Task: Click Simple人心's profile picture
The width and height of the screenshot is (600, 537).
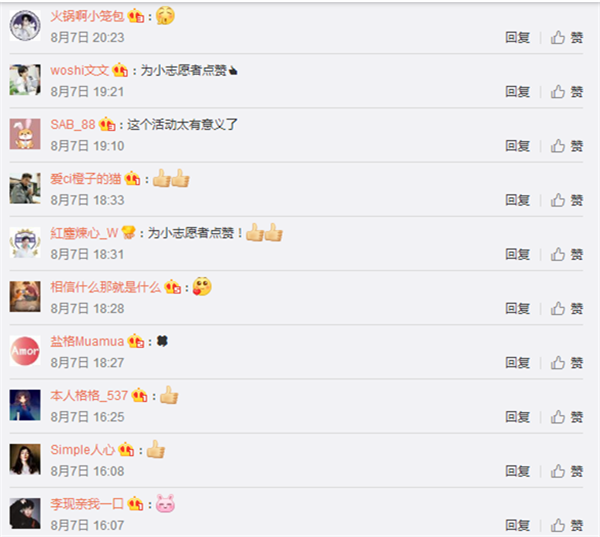Action: coord(25,459)
